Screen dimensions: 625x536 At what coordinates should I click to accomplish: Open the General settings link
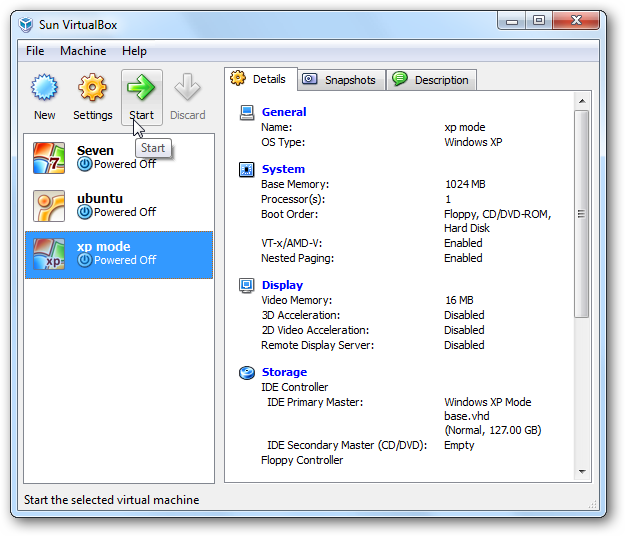[x=284, y=112]
